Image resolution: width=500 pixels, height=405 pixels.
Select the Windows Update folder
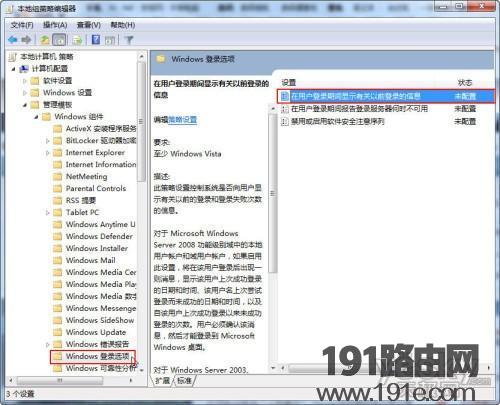96,332
